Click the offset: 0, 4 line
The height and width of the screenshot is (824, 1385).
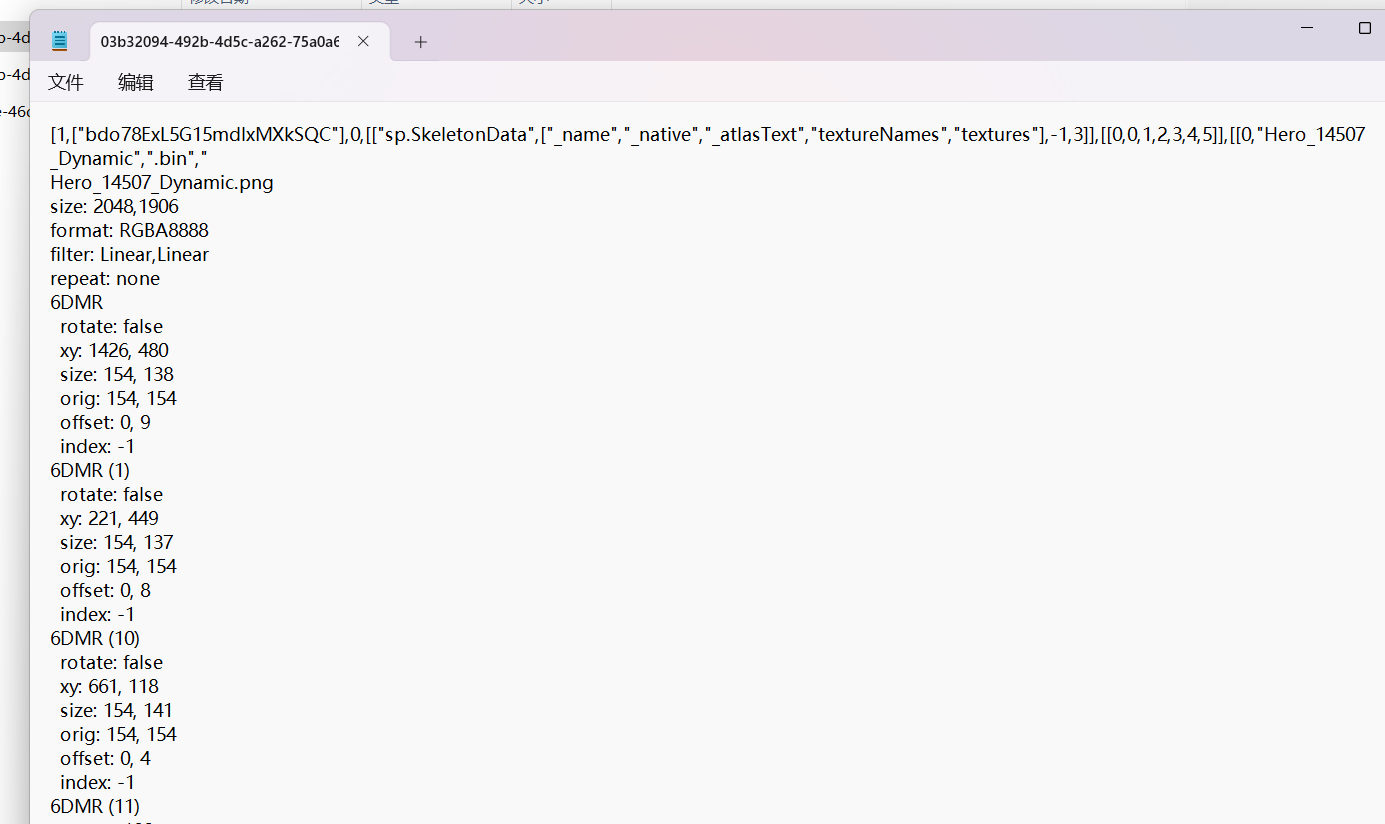tap(105, 758)
